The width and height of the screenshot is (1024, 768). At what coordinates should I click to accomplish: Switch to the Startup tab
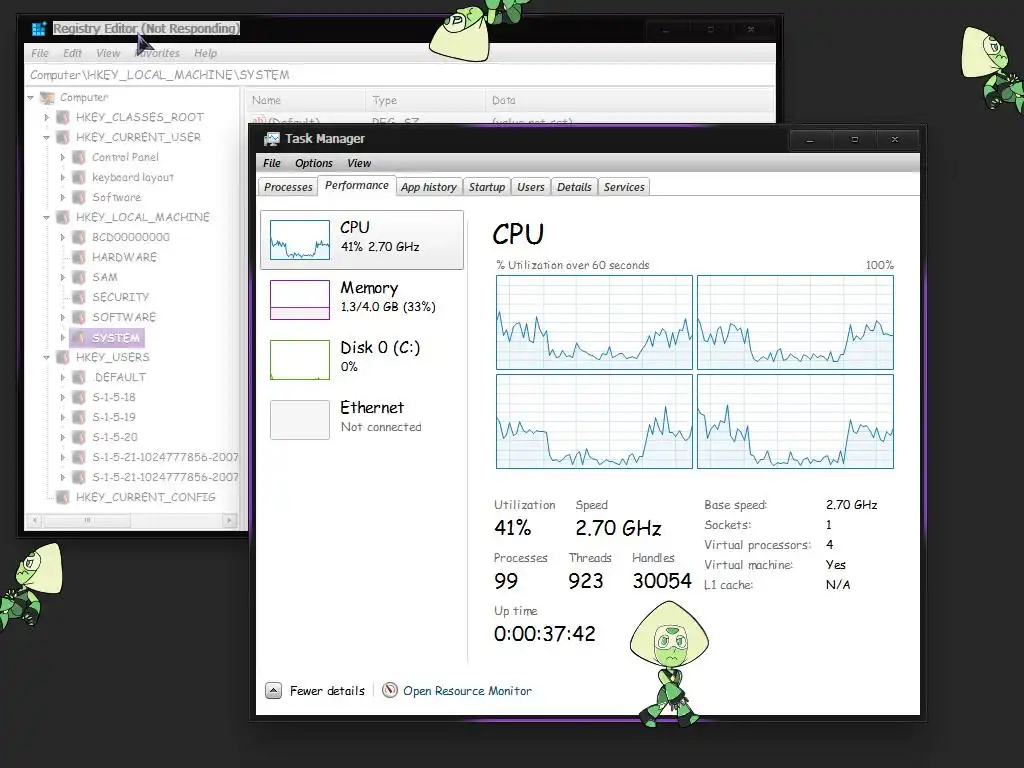click(x=487, y=187)
